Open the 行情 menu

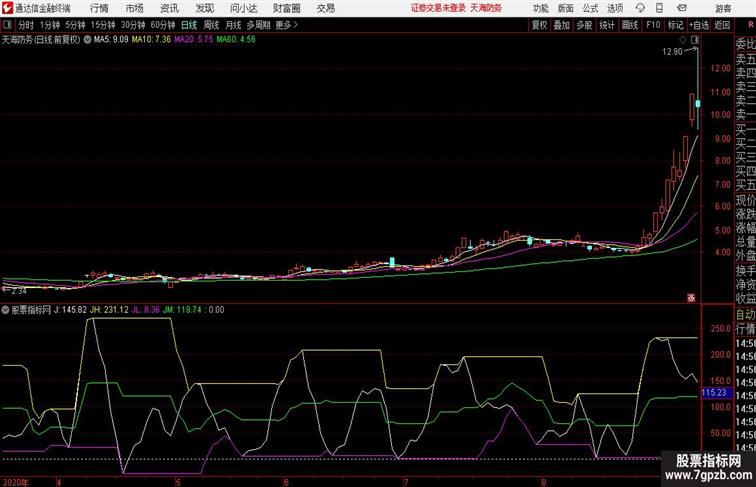[x=99, y=8]
